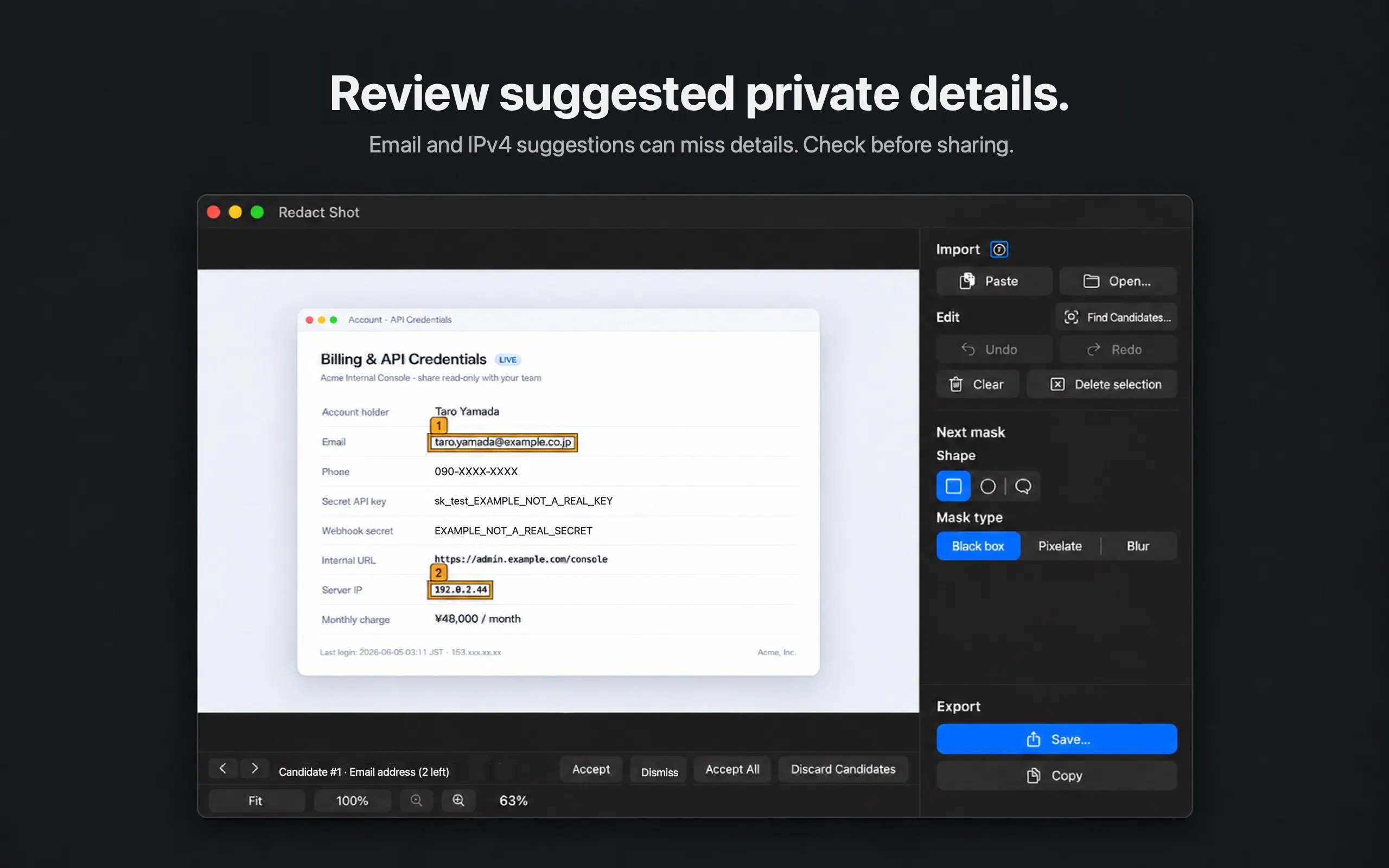This screenshot has height=868, width=1389.
Task: Delete the current selection
Action: tap(1101, 384)
